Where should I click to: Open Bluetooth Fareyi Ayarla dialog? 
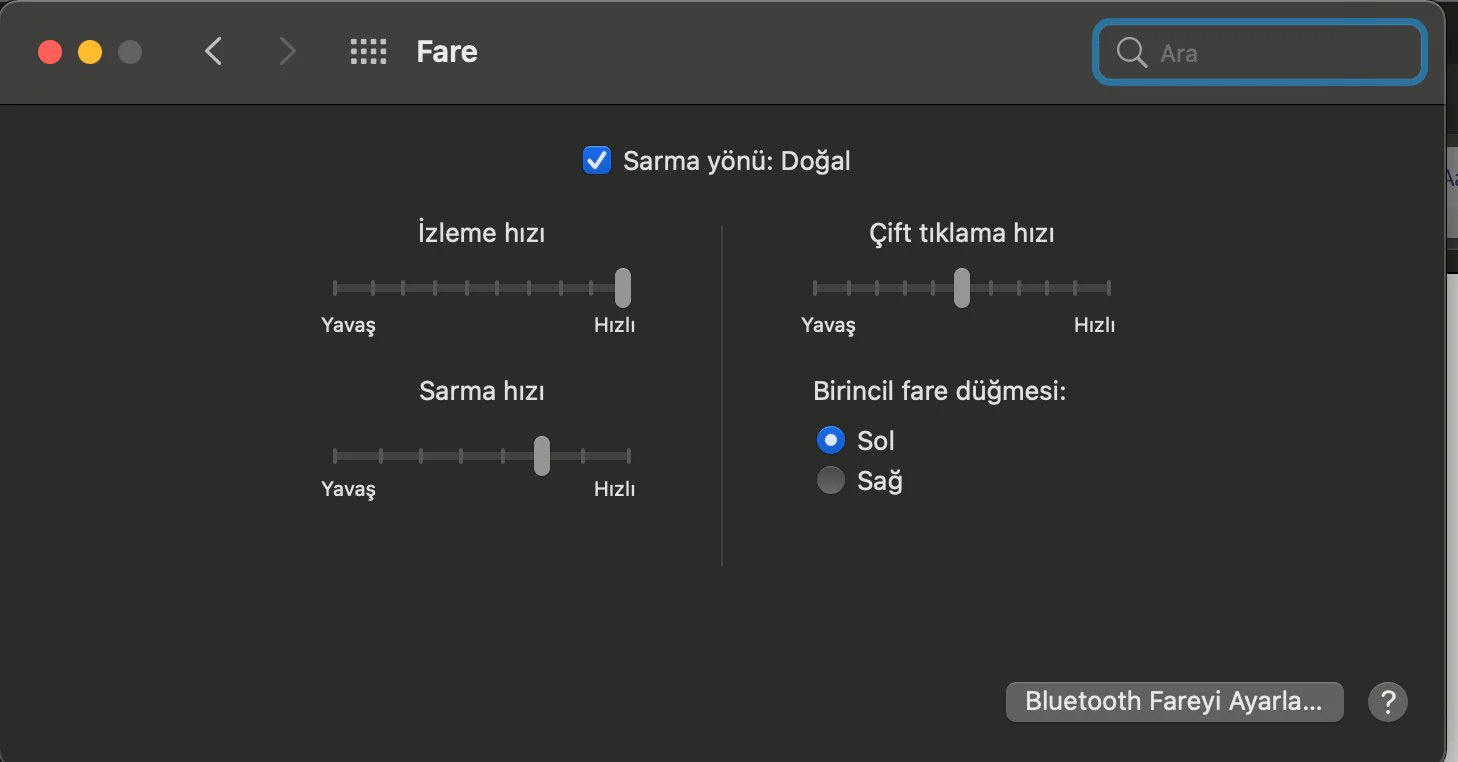pos(1174,701)
